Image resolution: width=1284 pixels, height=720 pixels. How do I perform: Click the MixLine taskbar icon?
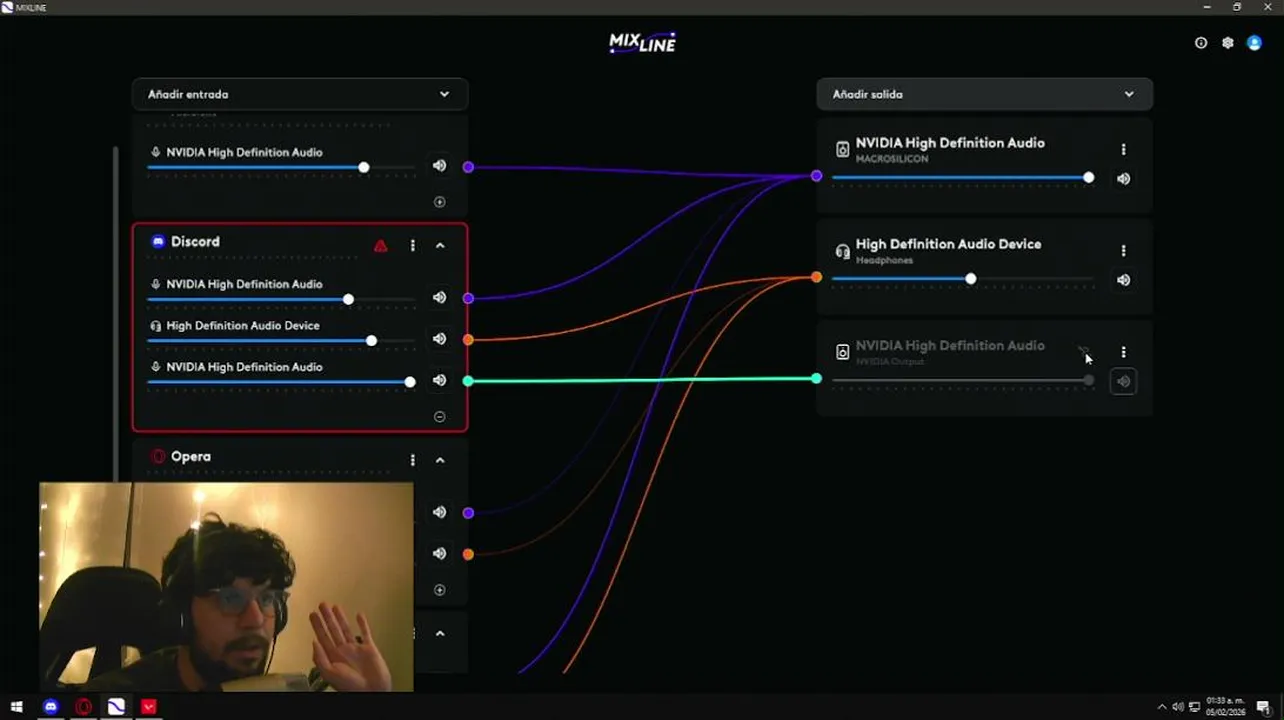(116, 707)
